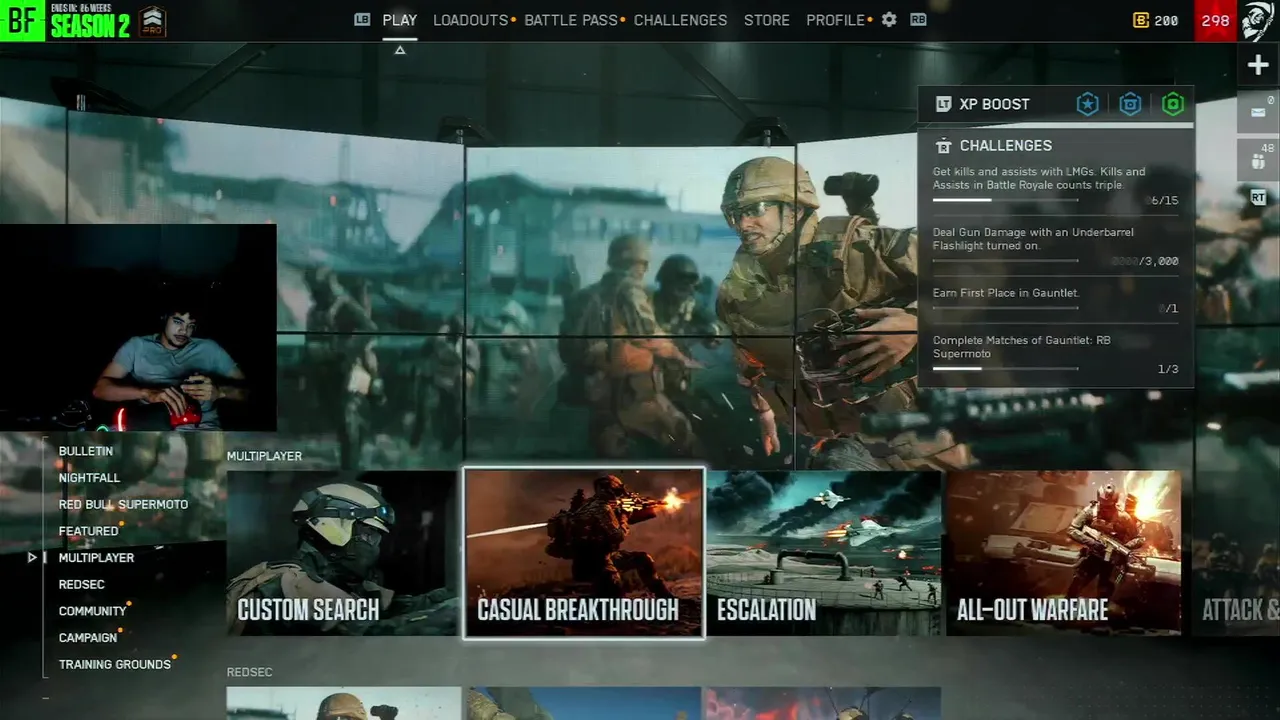The image size is (1280, 720).
Task: Choose the All-Out Warfare mode tile
Action: 1063,553
